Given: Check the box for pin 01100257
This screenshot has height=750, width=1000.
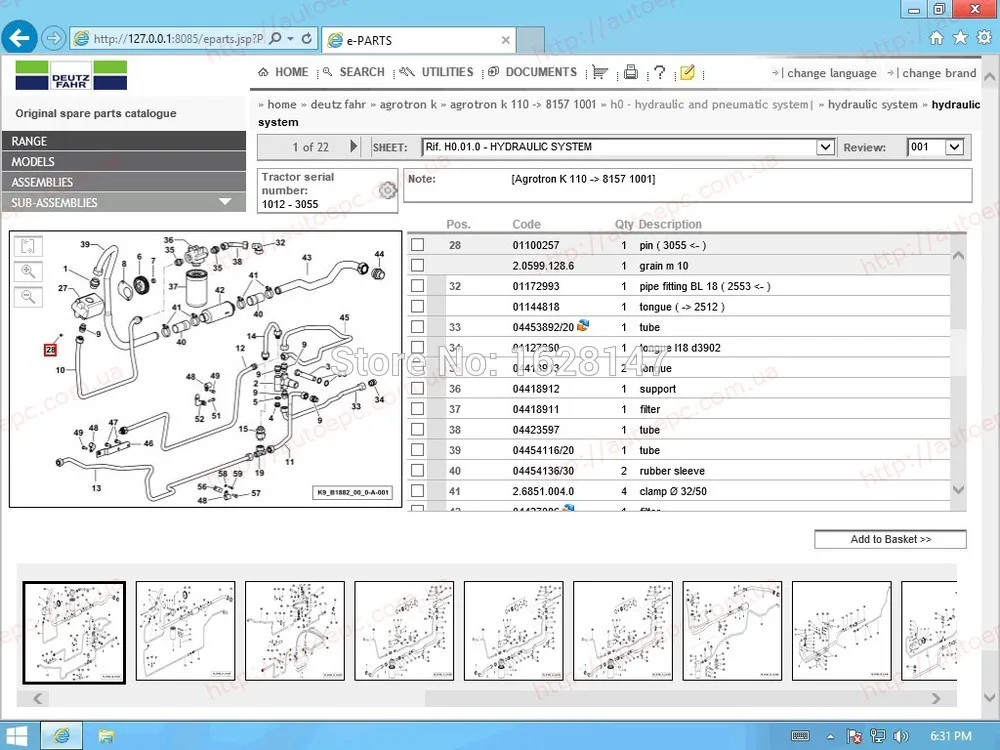Looking at the screenshot, I should (418, 244).
